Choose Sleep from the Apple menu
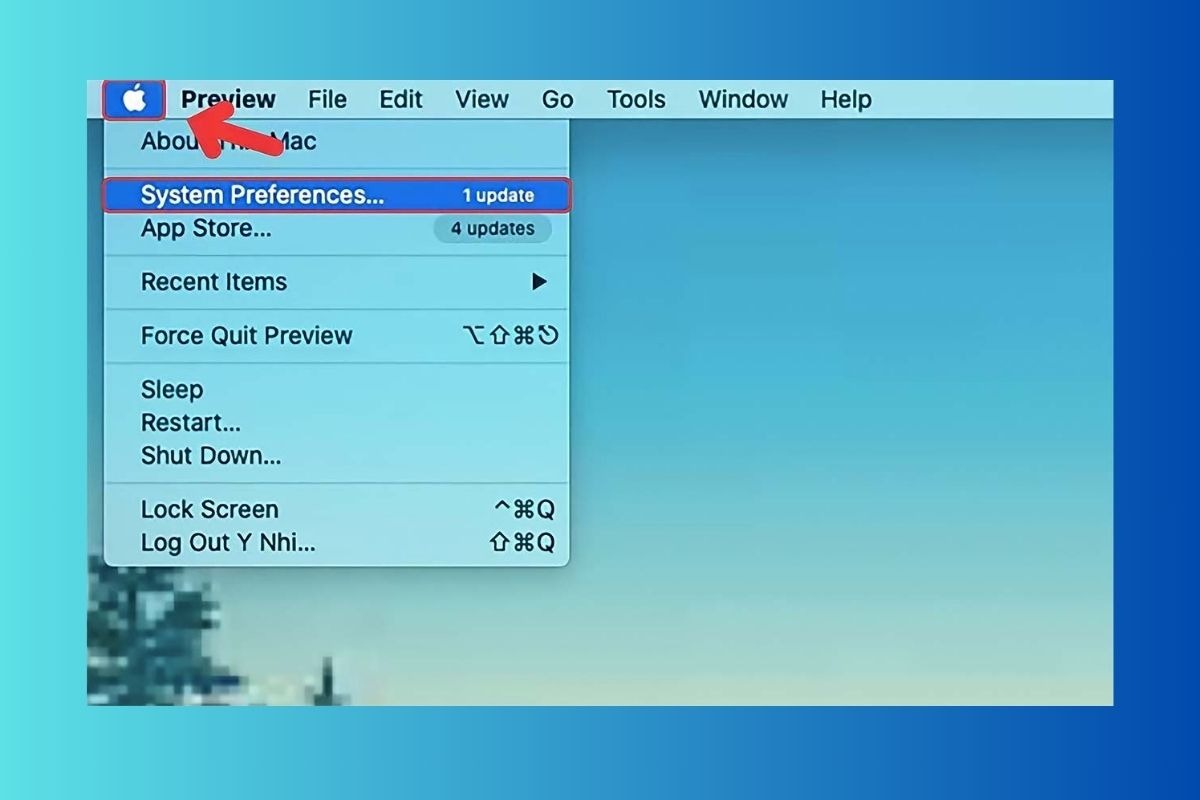 [x=337, y=389]
